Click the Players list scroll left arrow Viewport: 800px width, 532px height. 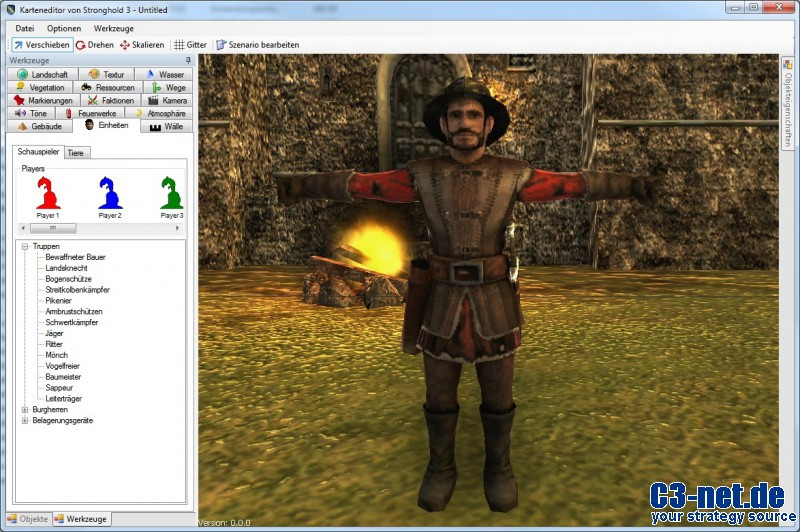[x=23, y=228]
